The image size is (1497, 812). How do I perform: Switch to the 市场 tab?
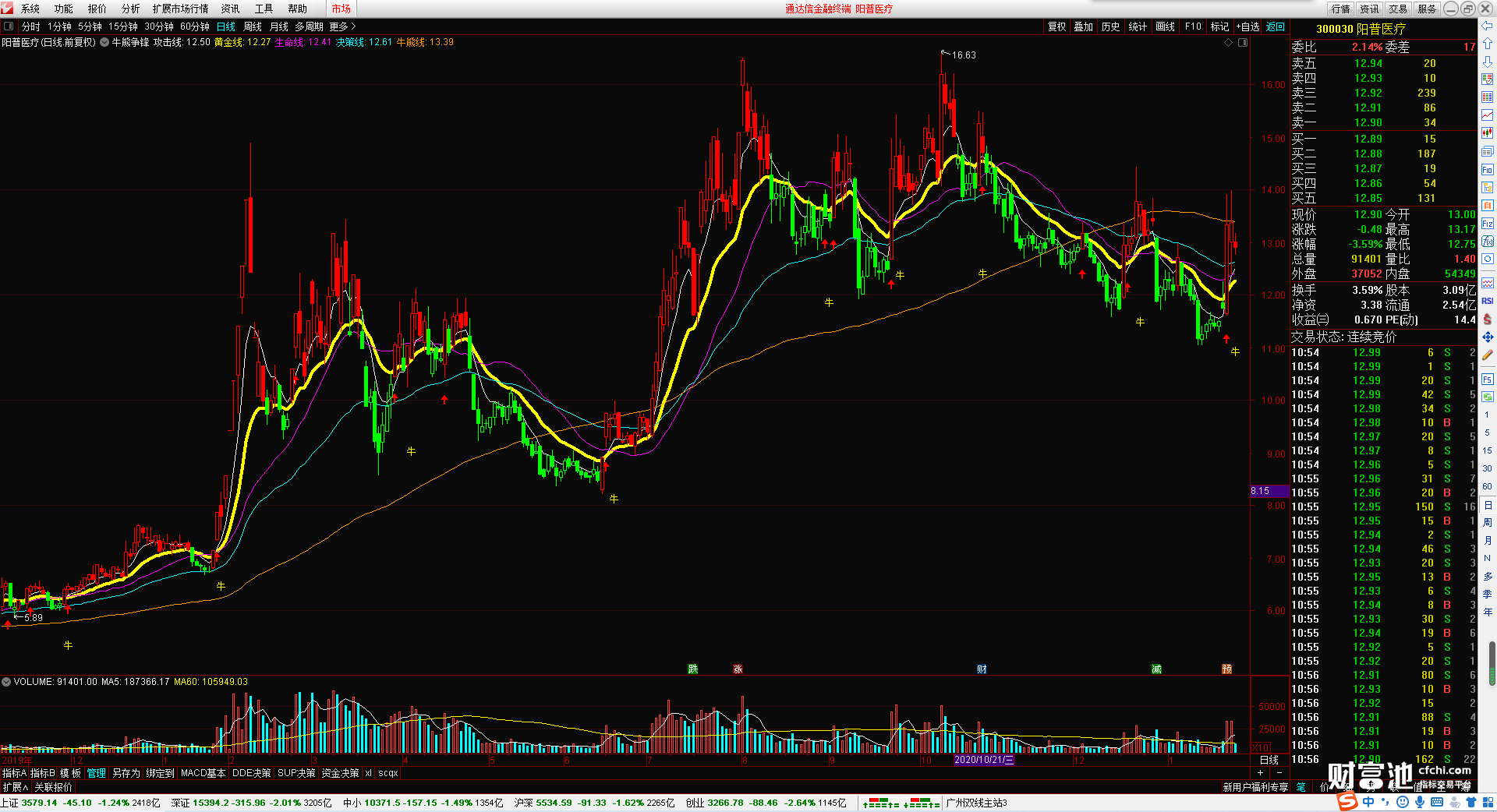[341, 9]
